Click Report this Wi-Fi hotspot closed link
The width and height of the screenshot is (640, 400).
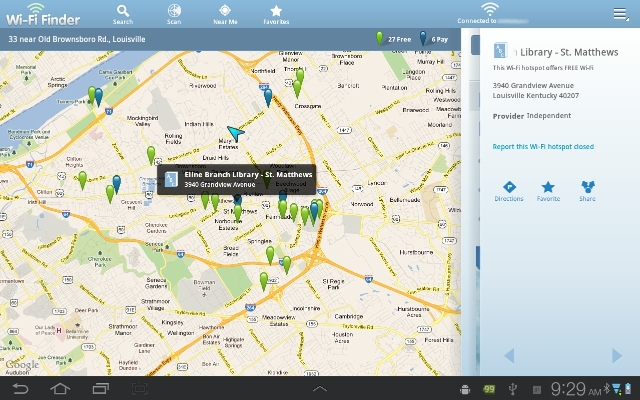(x=543, y=147)
